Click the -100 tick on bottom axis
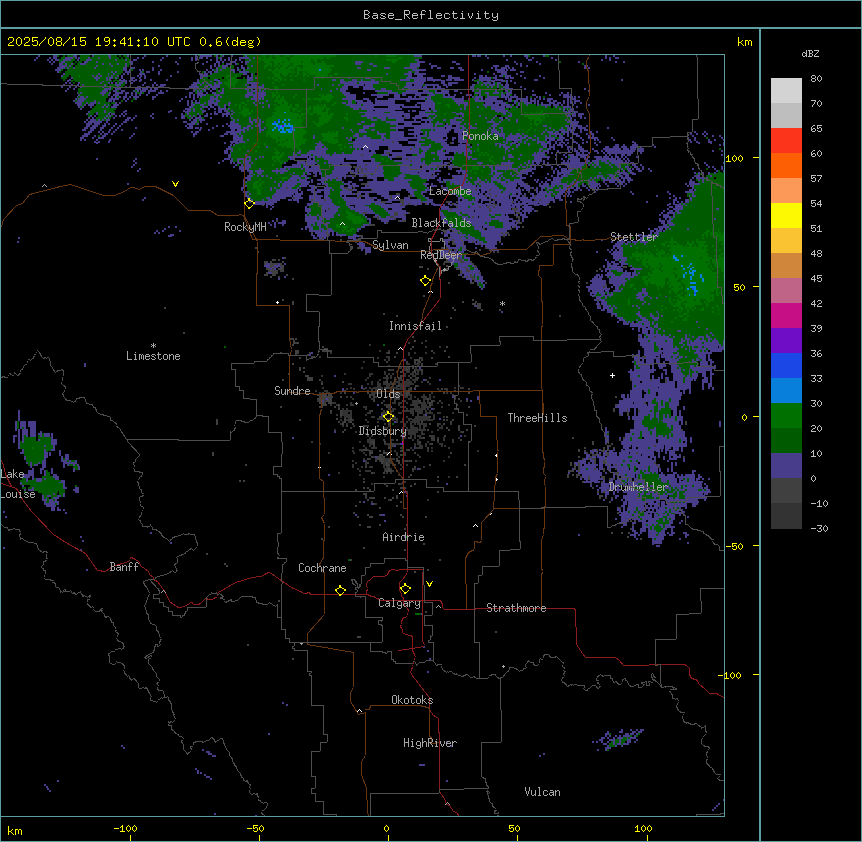The image size is (862, 842). coord(126,828)
